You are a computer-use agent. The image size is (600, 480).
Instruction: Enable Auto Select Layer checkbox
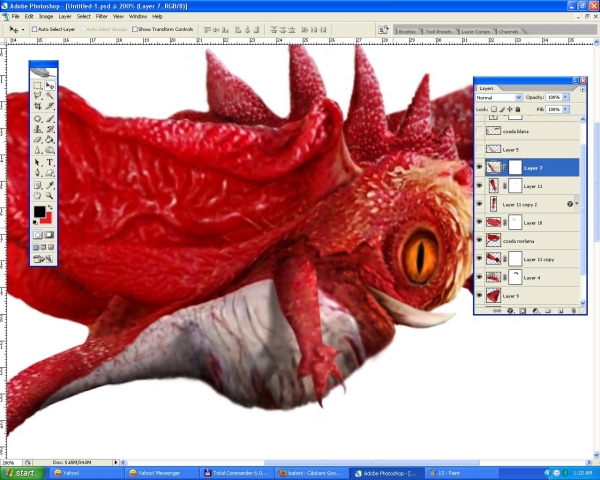[x=34, y=29]
